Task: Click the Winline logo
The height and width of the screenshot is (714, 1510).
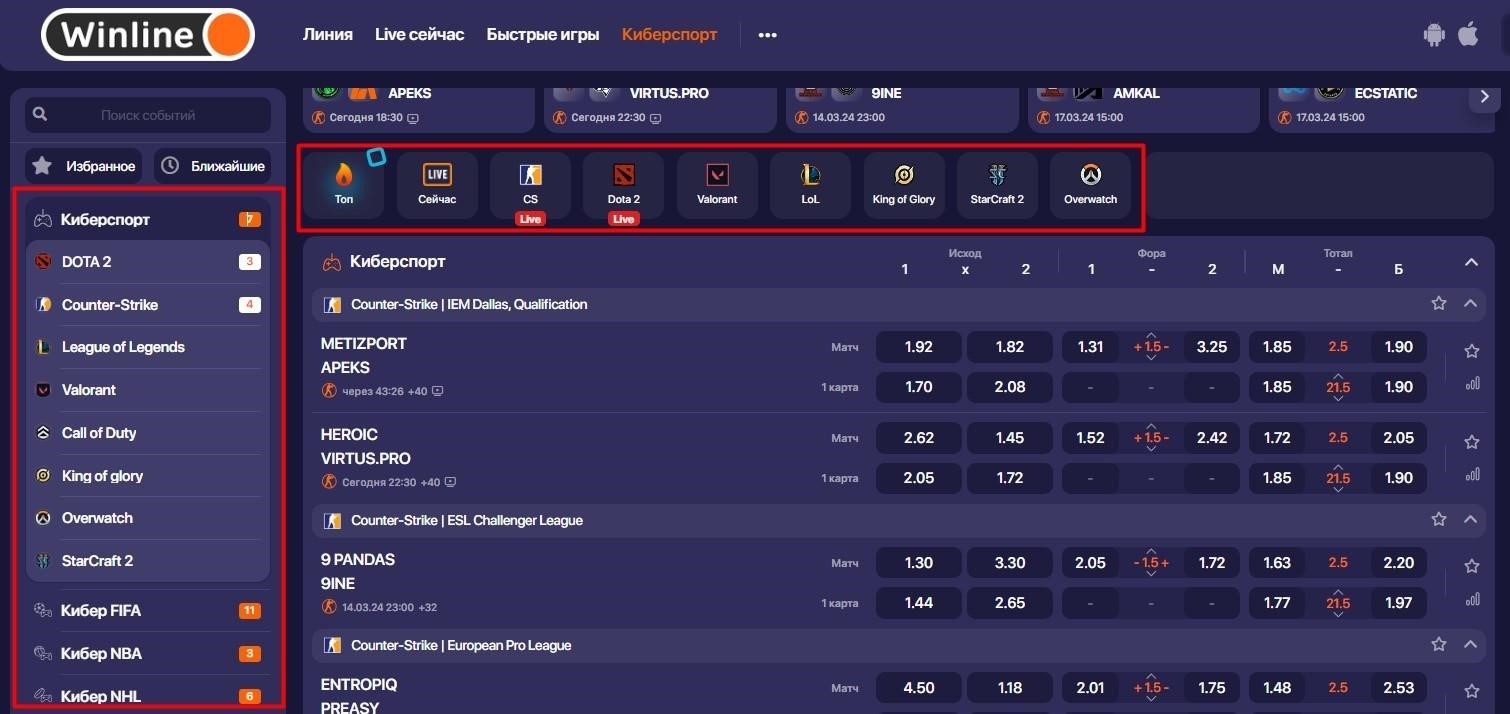Action: tap(148, 35)
